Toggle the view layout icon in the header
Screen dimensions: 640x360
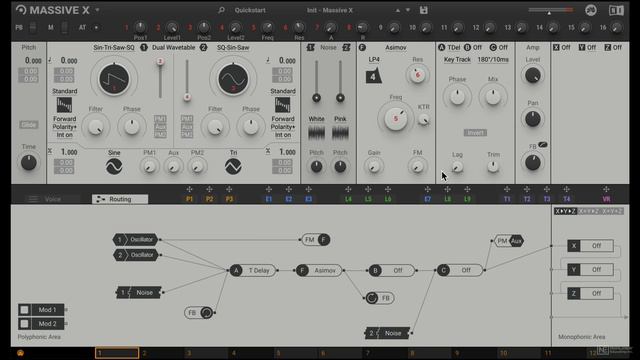point(616,10)
